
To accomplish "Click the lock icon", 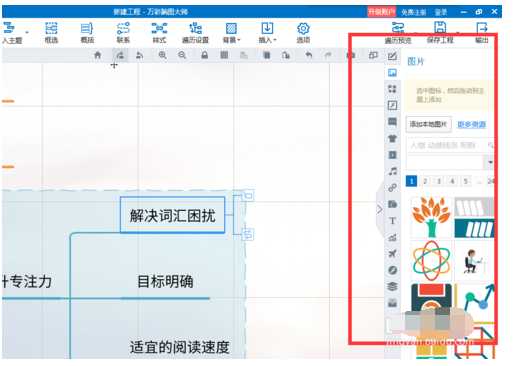I will point(205,55).
